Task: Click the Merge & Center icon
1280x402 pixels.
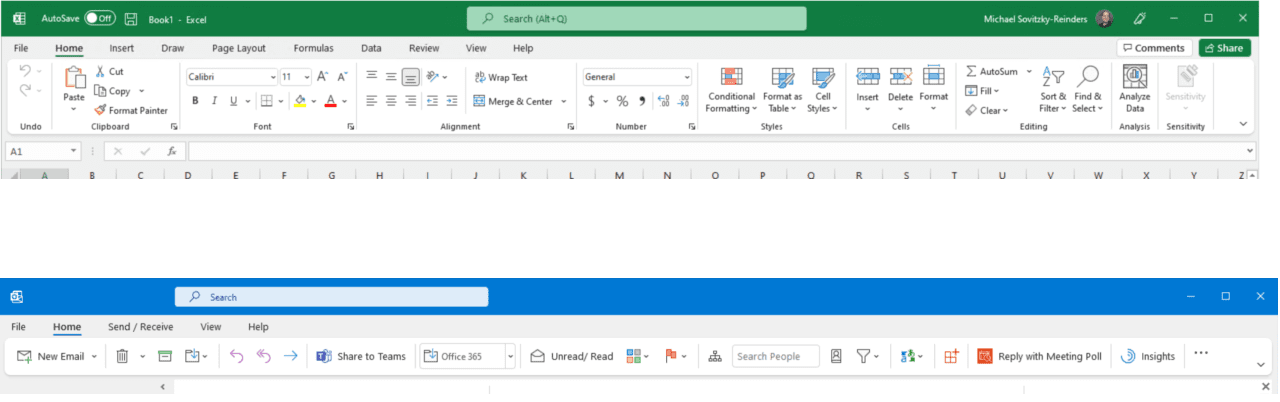Action: [x=480, y=101]
